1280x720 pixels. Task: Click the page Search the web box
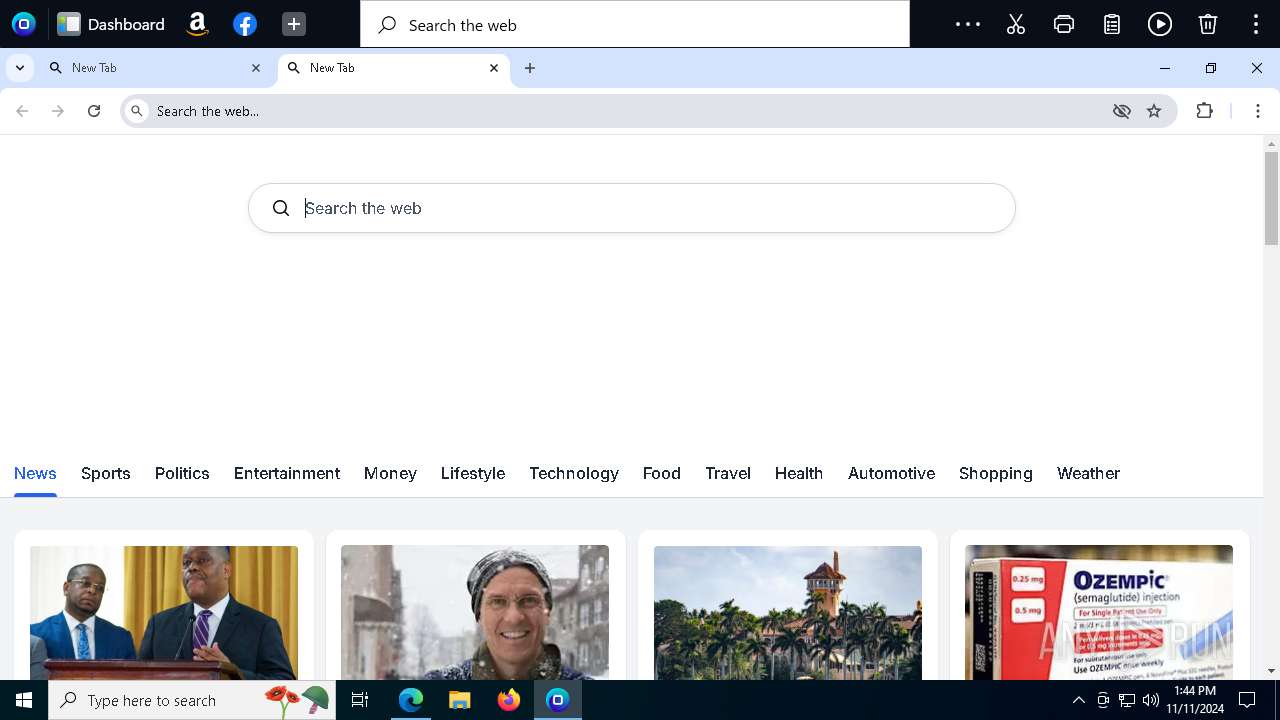pos(632,208)
